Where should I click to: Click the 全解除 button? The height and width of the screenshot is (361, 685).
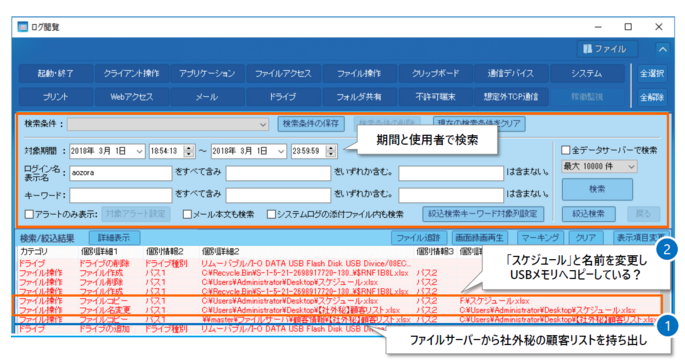coord(652,97)
